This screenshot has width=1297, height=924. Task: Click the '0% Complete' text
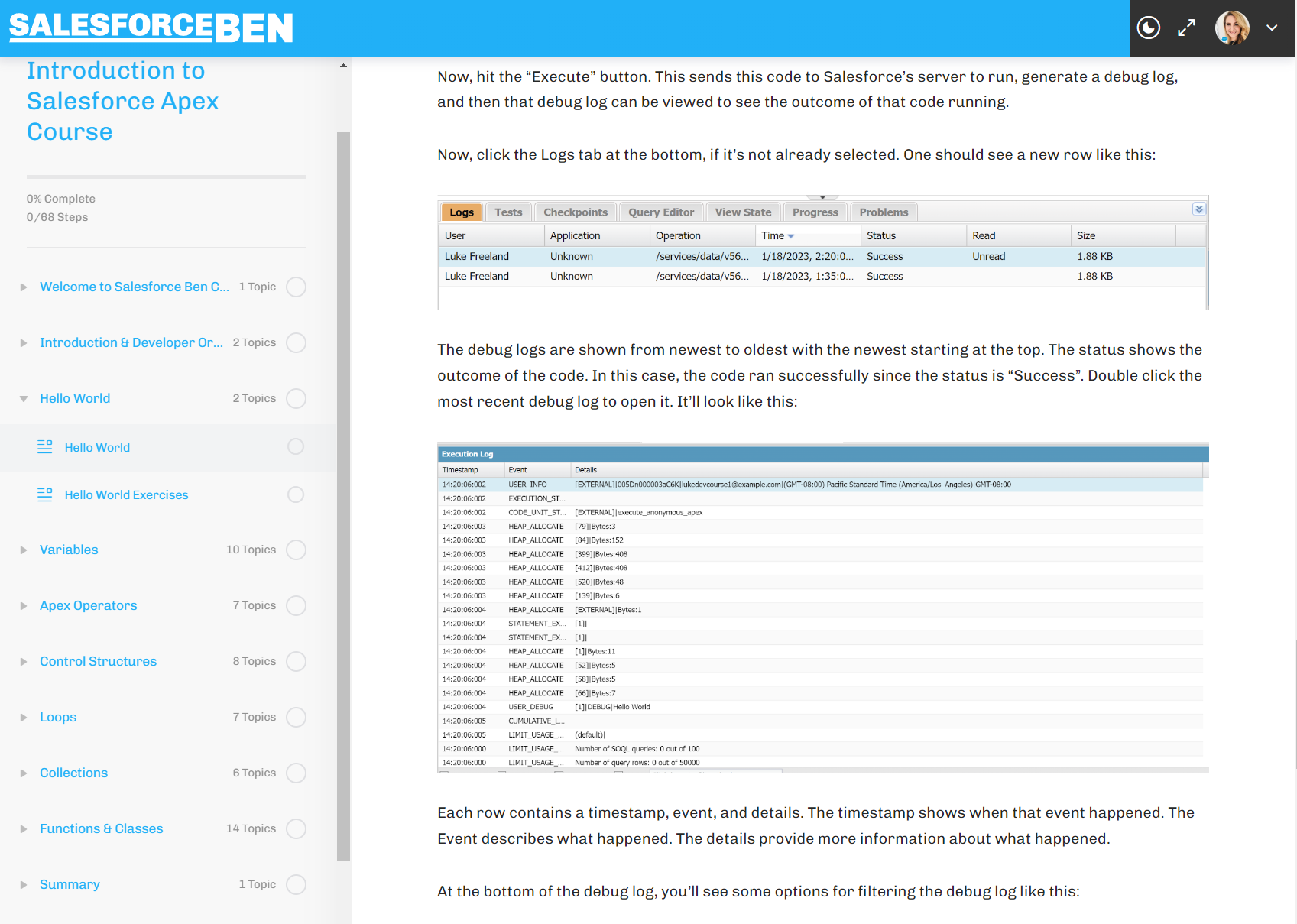pos(61,199)
